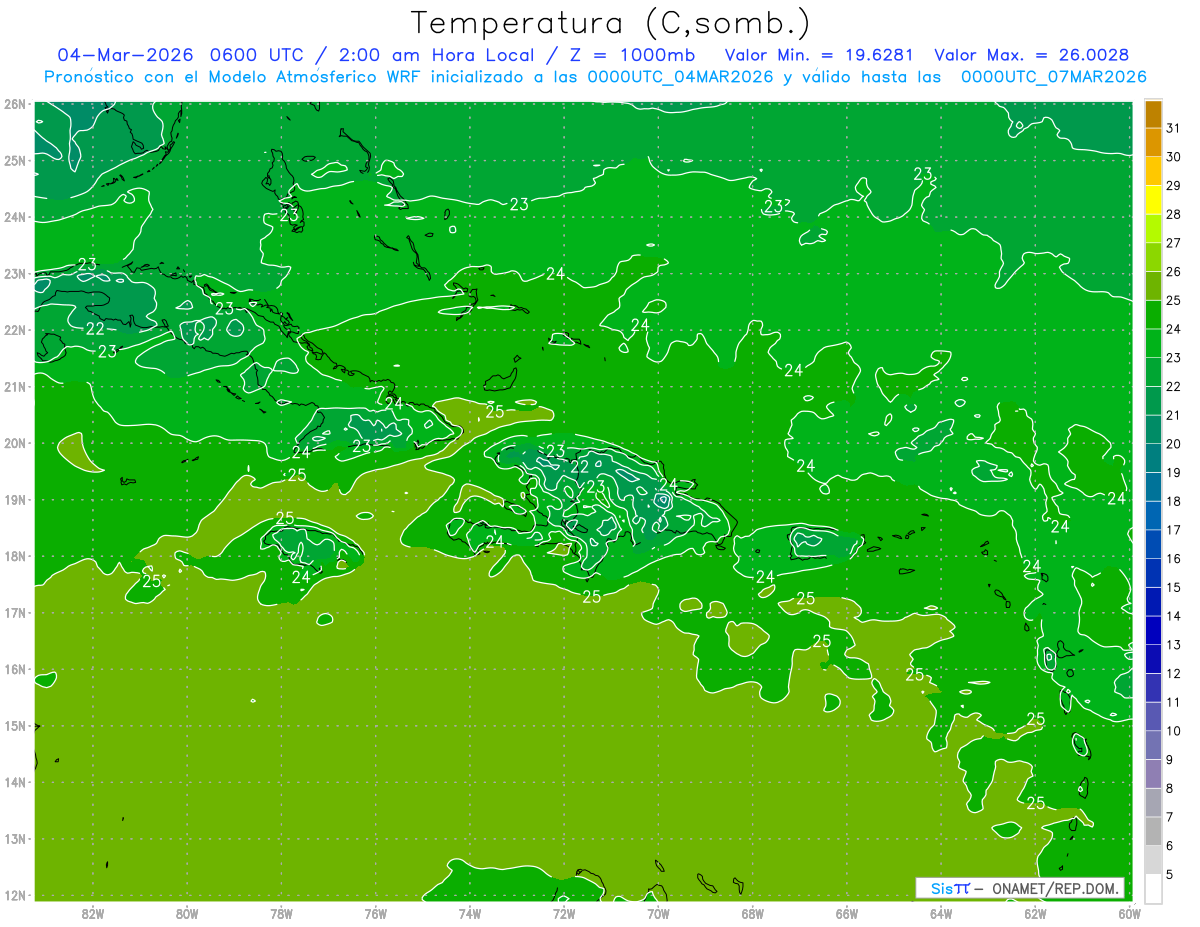Click the 'Temperatura (C,somb.)' chart title
The height and width of the screenshot is (927, 1200).
pos(611,23)
